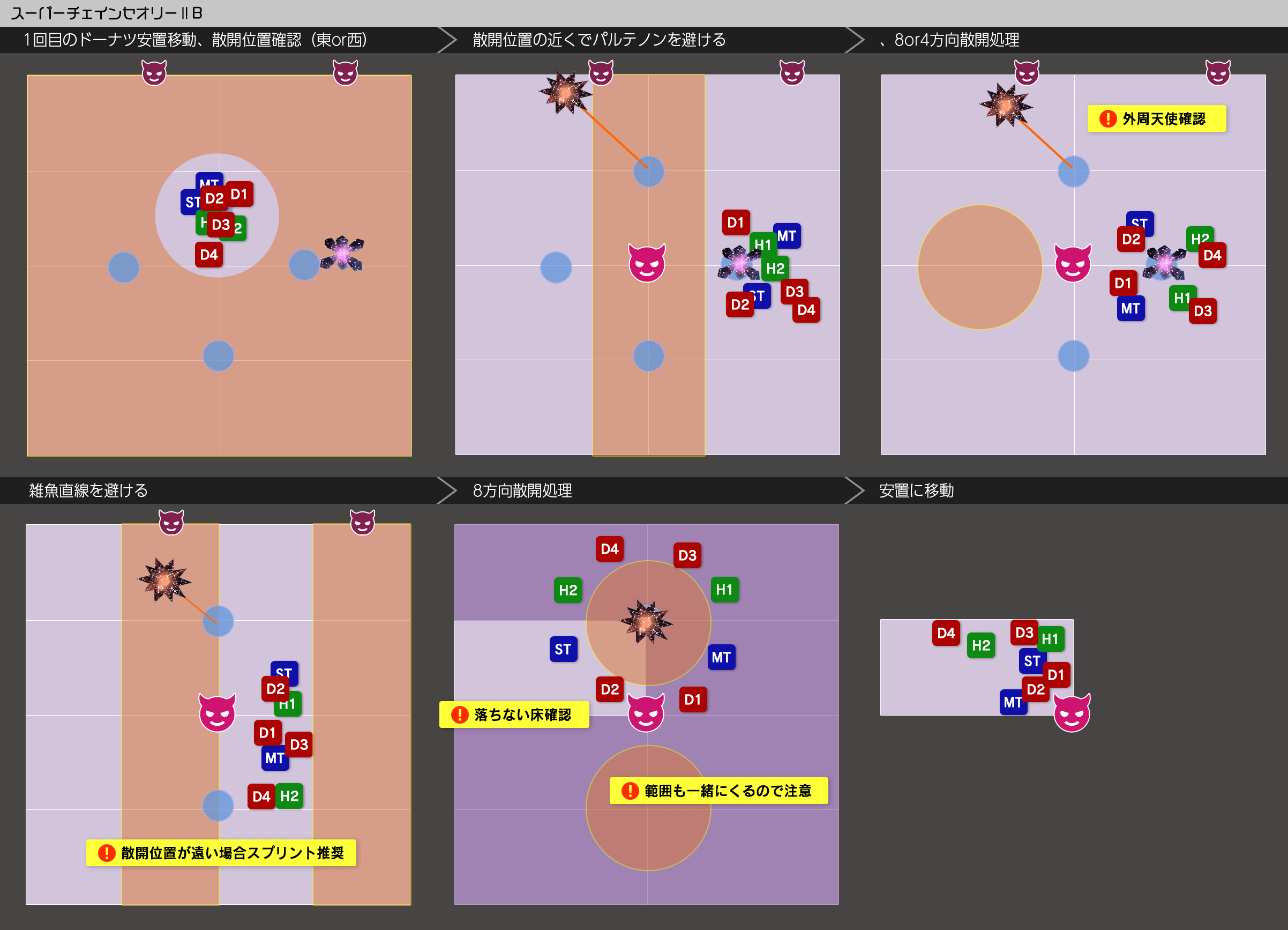
Task: Click the 安置に移動 step header
Action: point(916,490)
